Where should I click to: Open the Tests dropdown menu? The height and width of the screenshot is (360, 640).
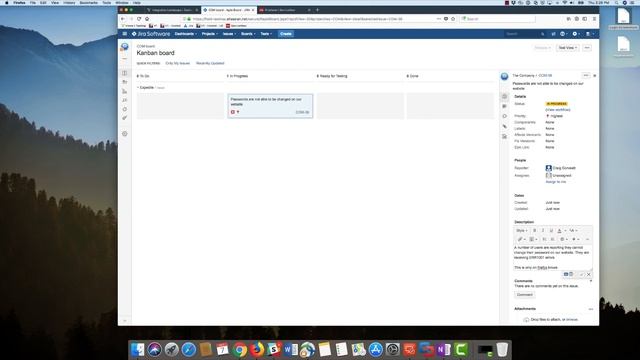click(266, 34)
